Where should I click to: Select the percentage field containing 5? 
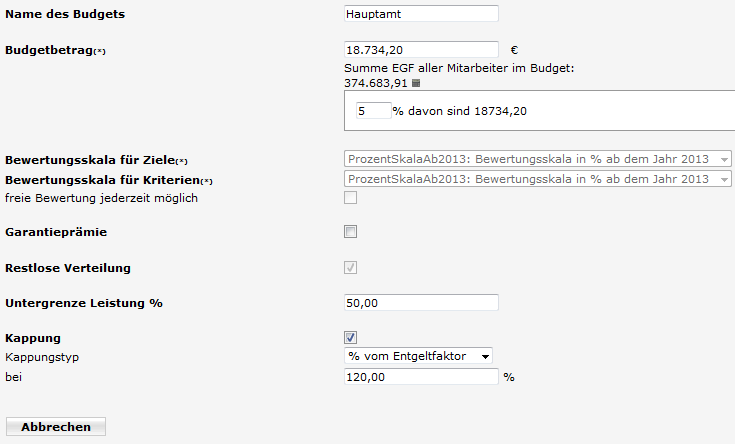pos(373,111)
